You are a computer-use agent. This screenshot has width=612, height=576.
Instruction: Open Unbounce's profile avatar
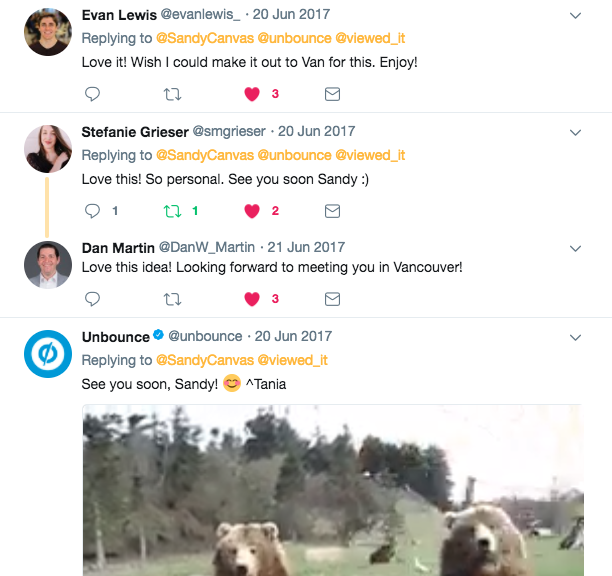point(47,353)
